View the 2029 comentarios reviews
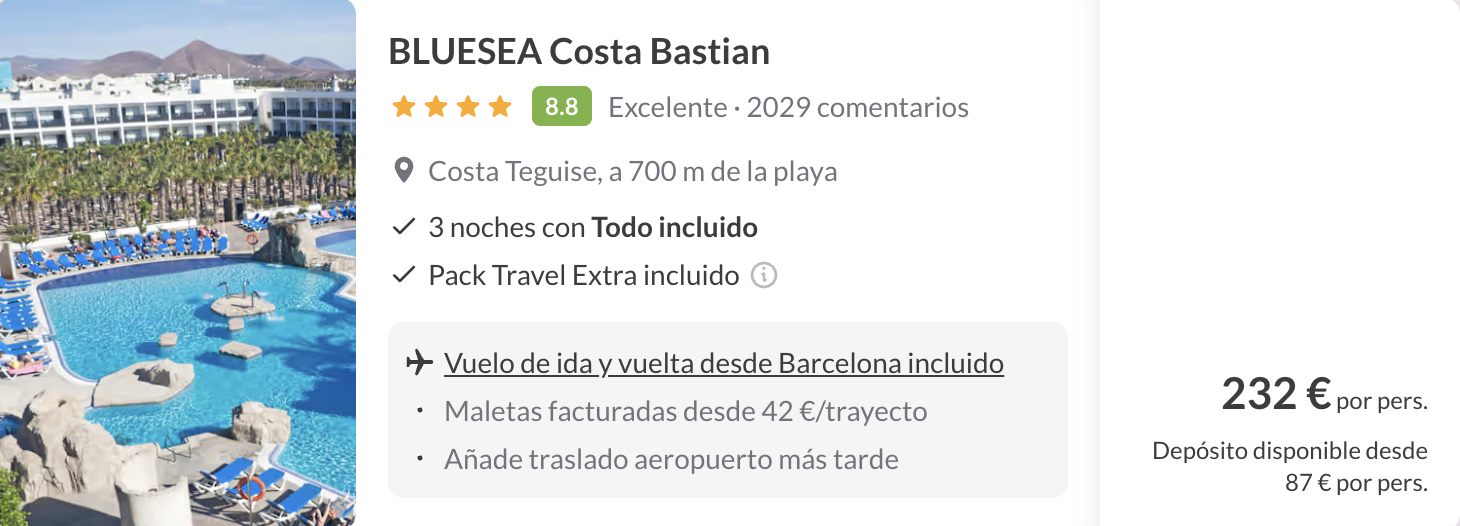Image resolution: width=1460 pixels, height=526 pixels. pos(857,107)
